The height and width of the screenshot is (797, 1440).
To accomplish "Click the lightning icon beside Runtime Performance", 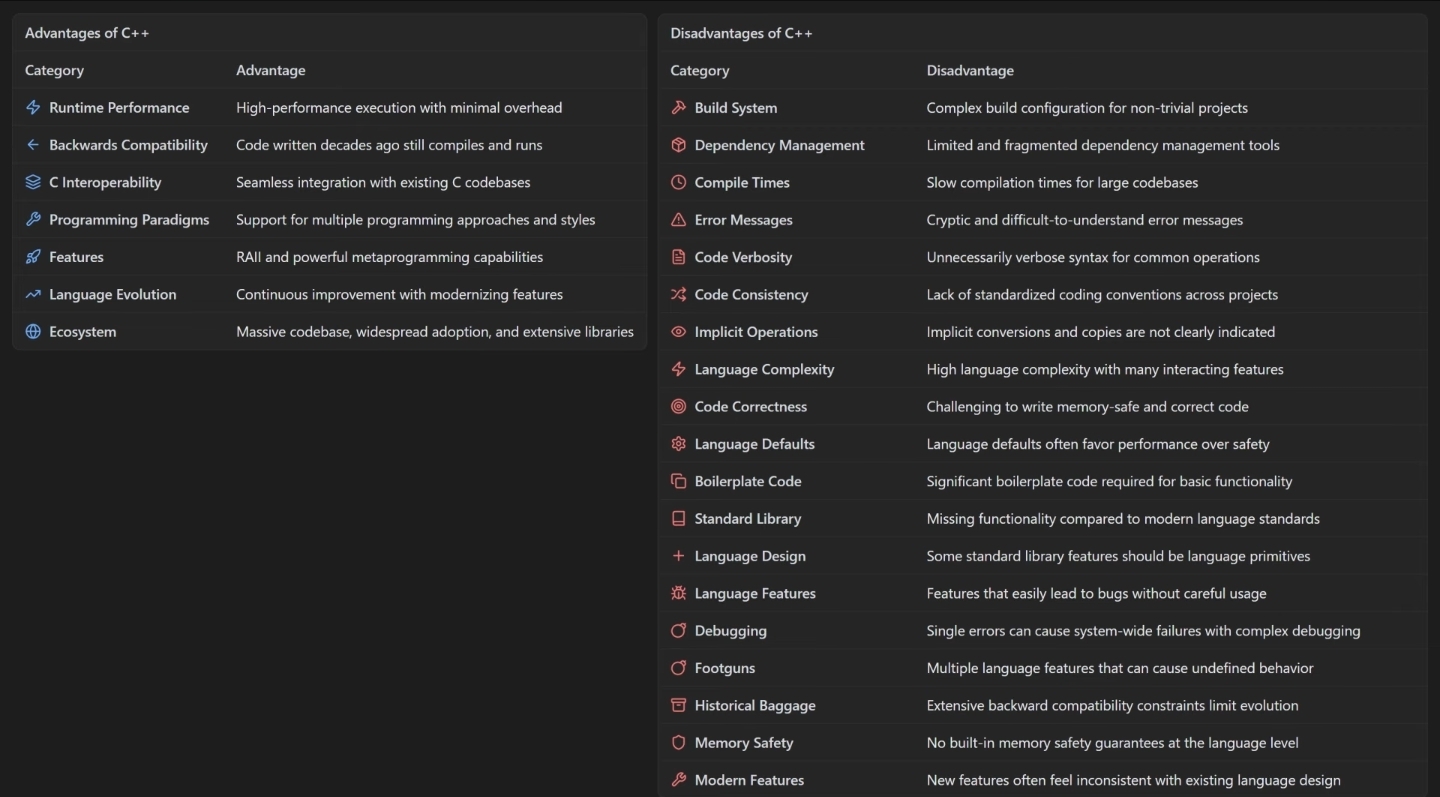I will pyautogui.click(x=33, y=108).
